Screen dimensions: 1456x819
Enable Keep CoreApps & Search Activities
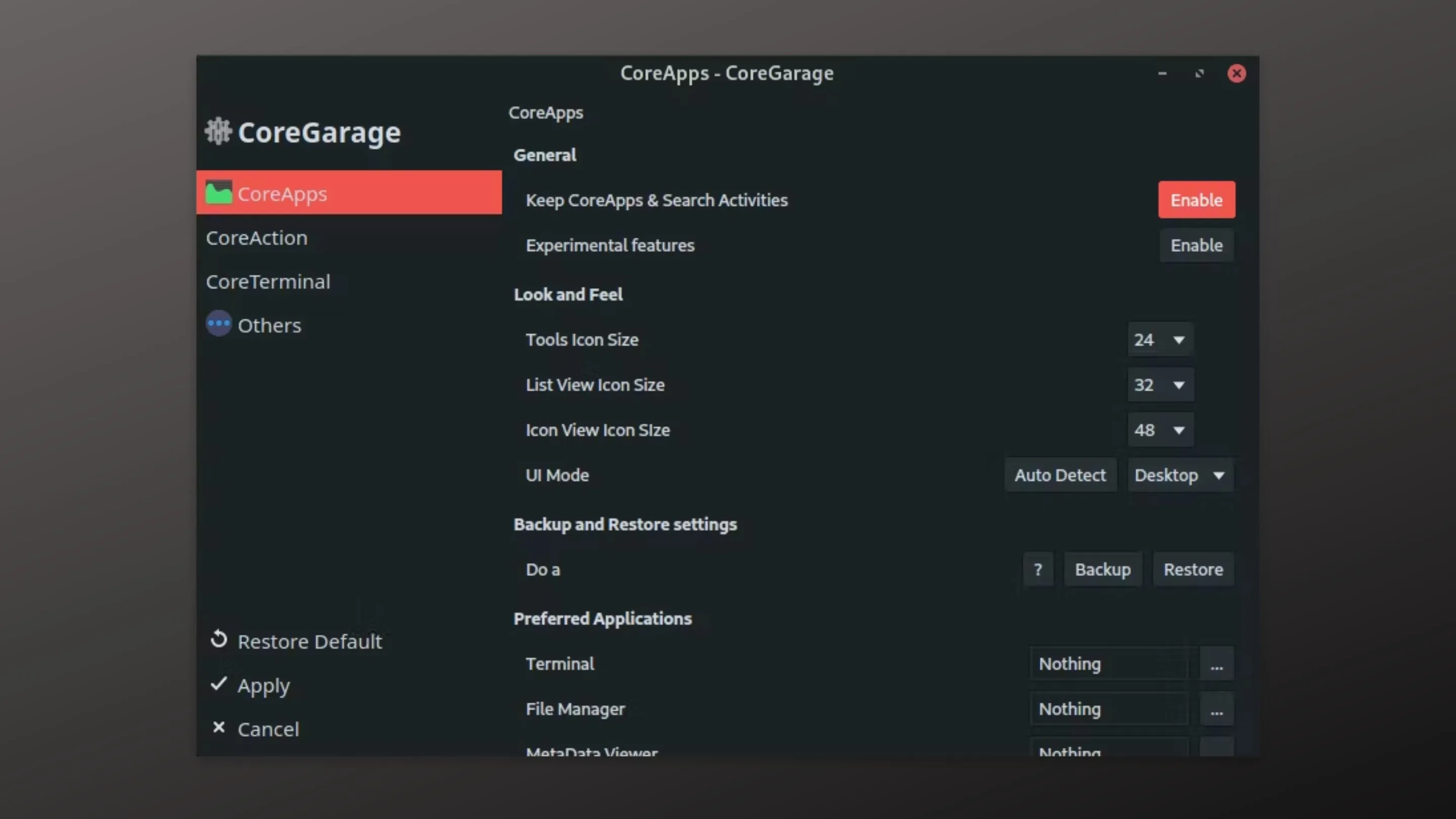point(1197,200)
